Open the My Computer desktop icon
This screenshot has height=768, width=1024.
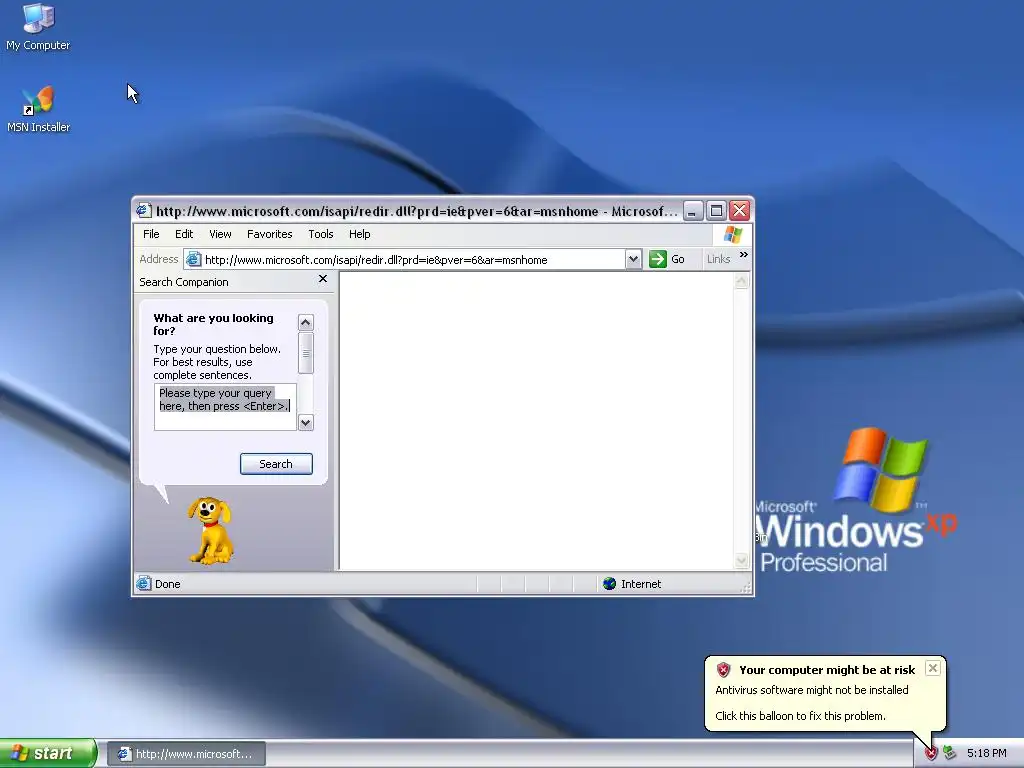click(x=38, y=27)
